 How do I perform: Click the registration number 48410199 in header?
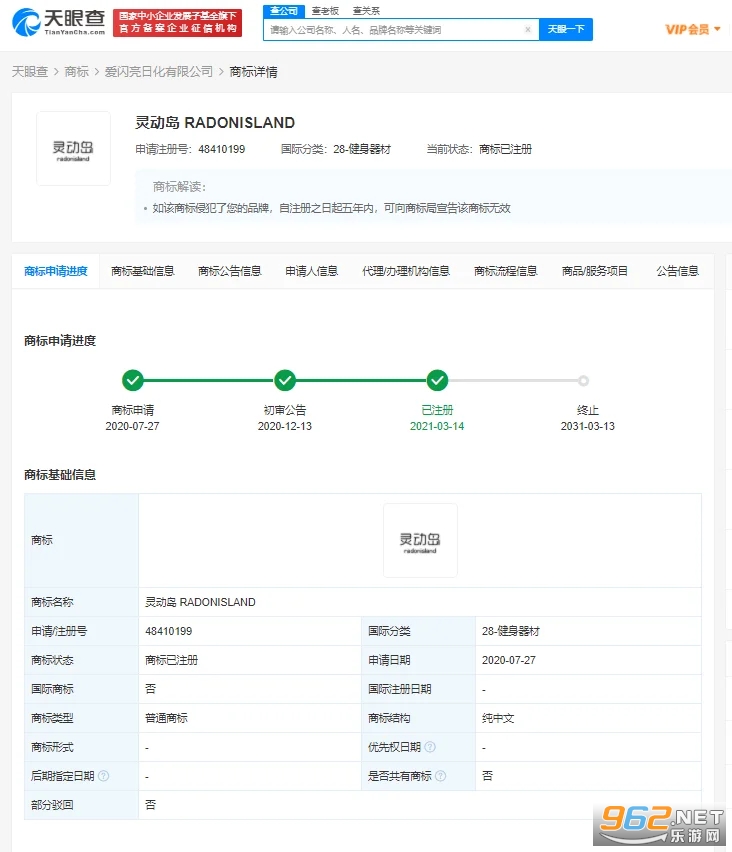coord(222,149)
